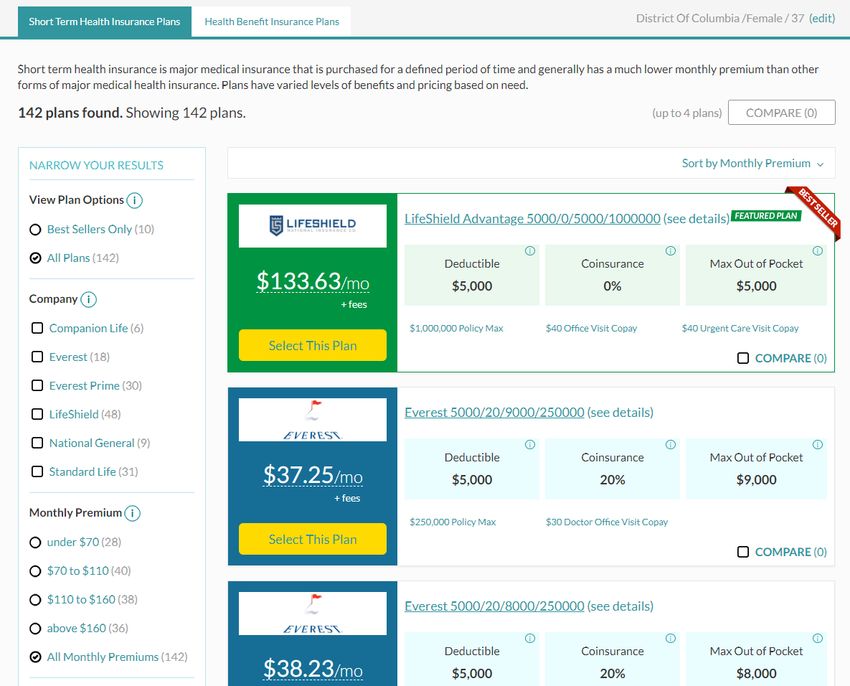850x686 pixels.
Task: Check the National General company filter
Action: [x=37, y=443]
